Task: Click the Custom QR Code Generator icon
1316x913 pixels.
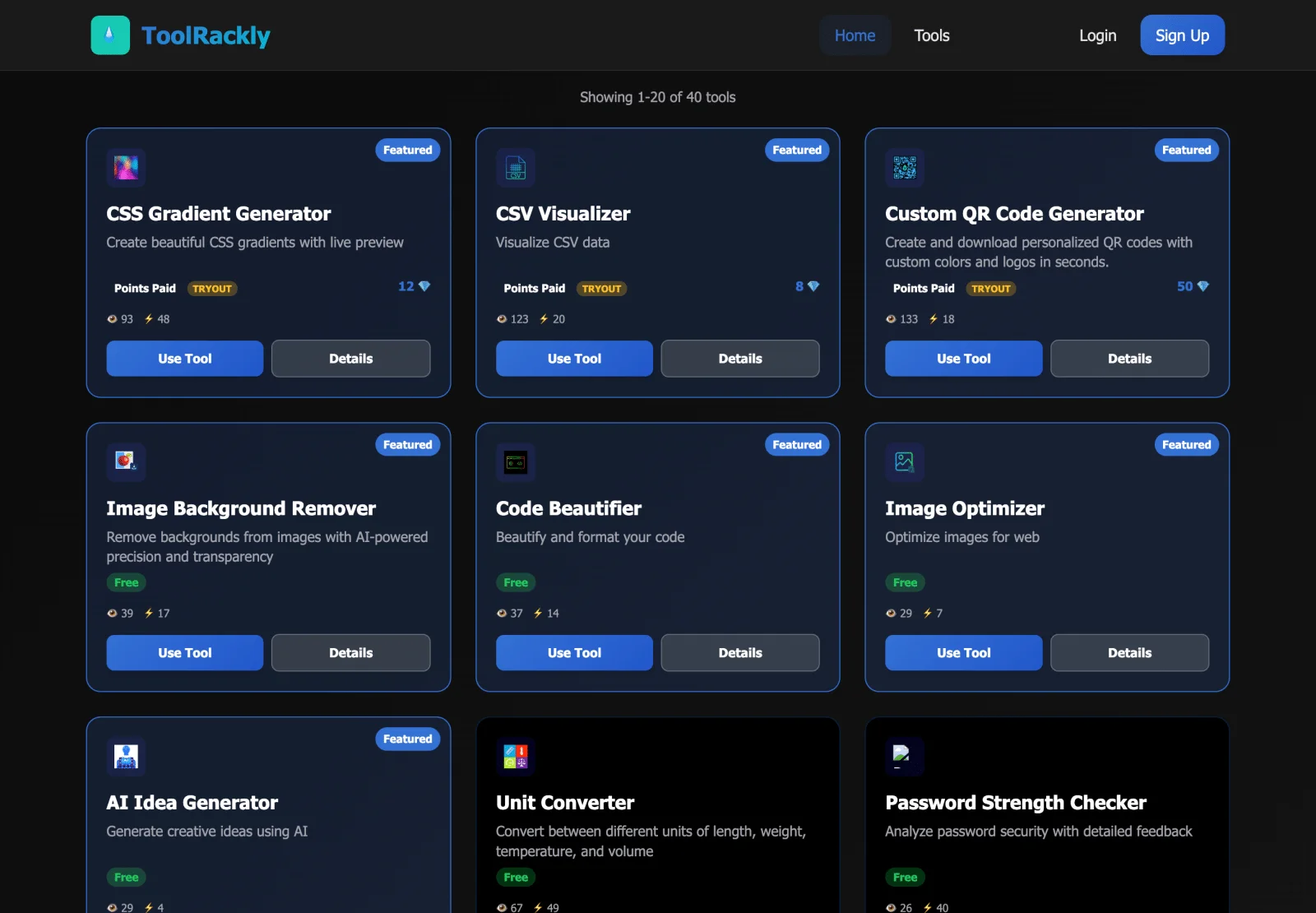Action: click(905, 168)
